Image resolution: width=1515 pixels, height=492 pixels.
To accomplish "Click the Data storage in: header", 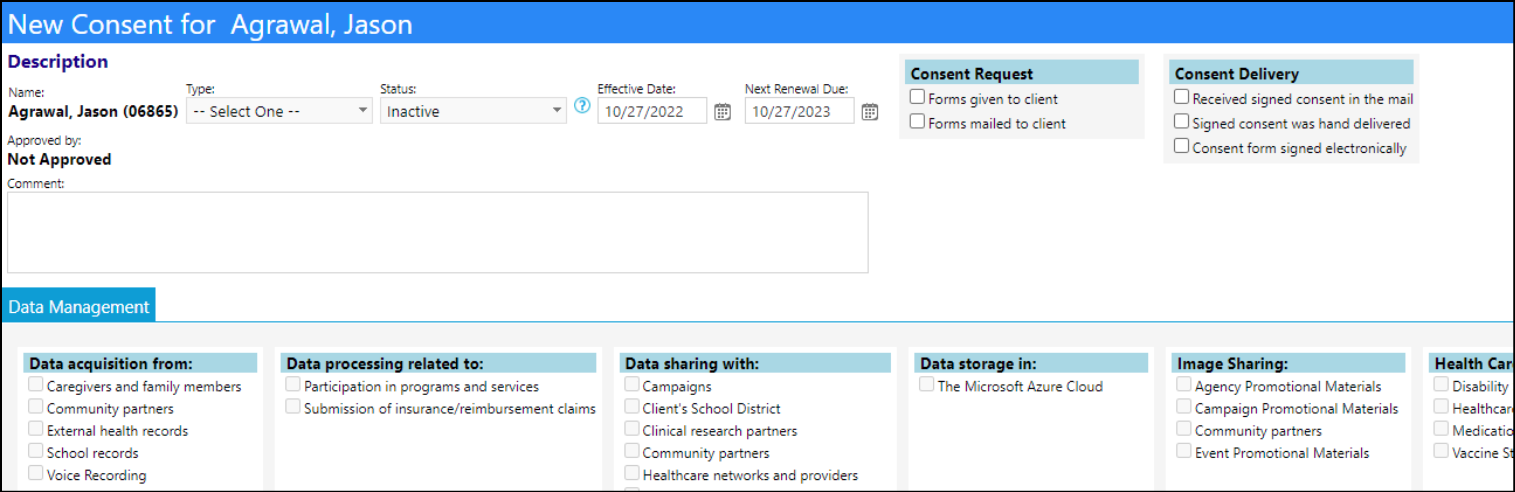I will tap(1031, 363).
